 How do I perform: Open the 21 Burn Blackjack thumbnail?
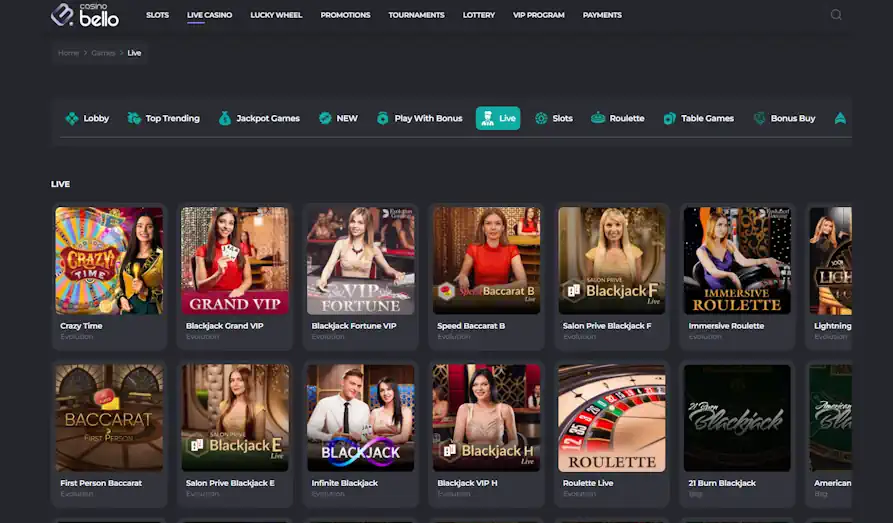coord(737,418)
